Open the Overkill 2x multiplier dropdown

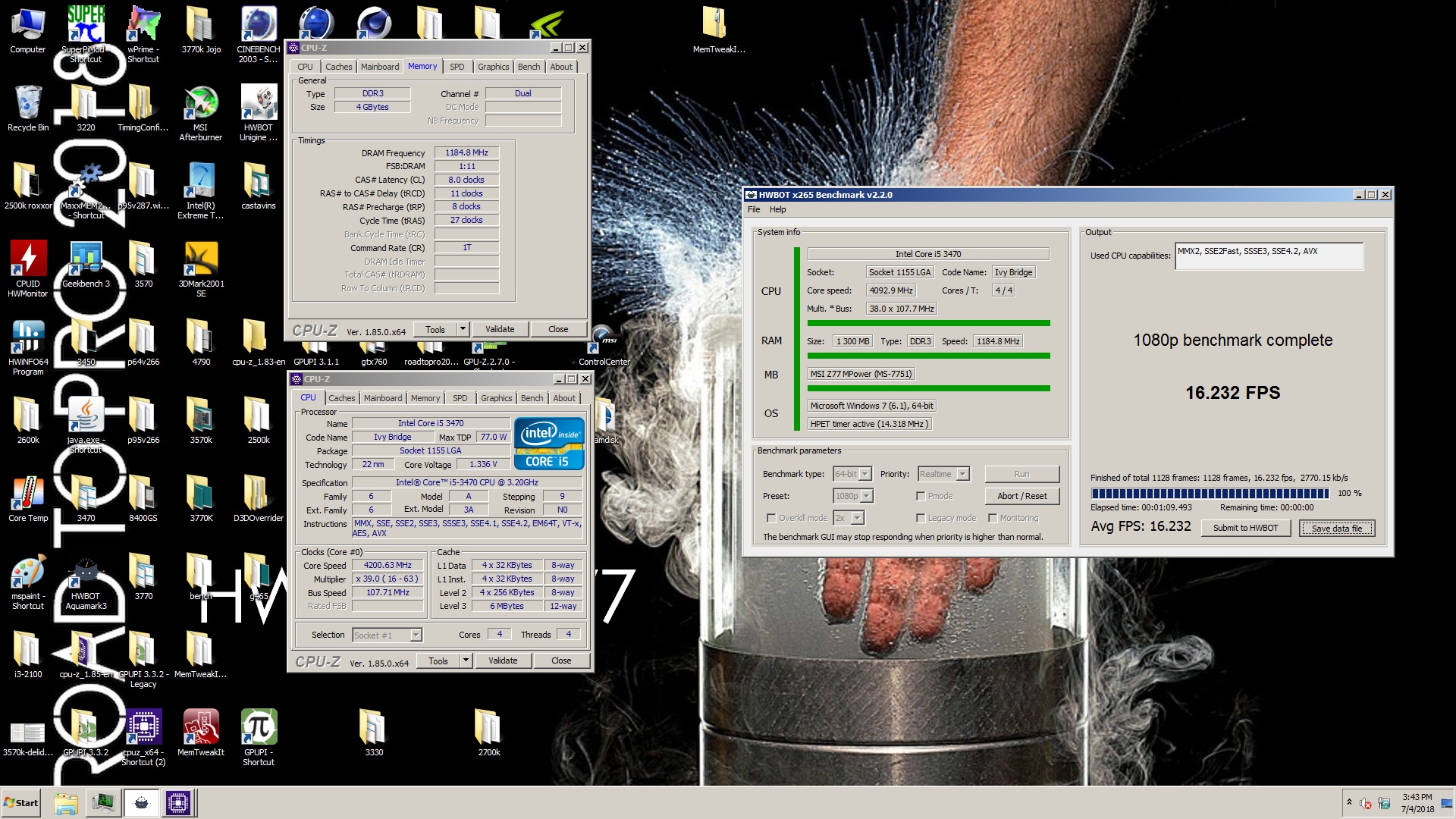849,518
